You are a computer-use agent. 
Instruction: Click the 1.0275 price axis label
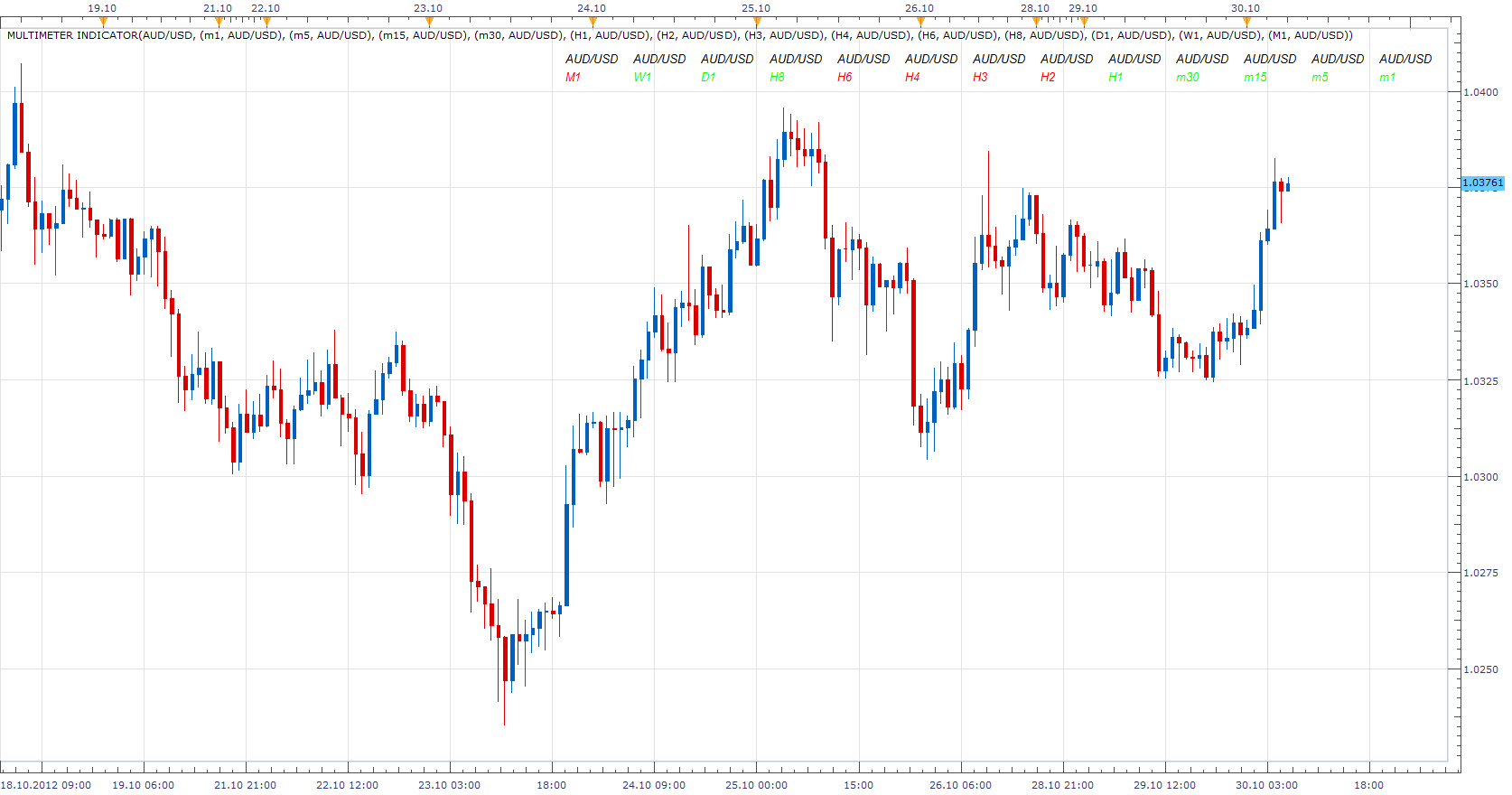point(1480,573)
